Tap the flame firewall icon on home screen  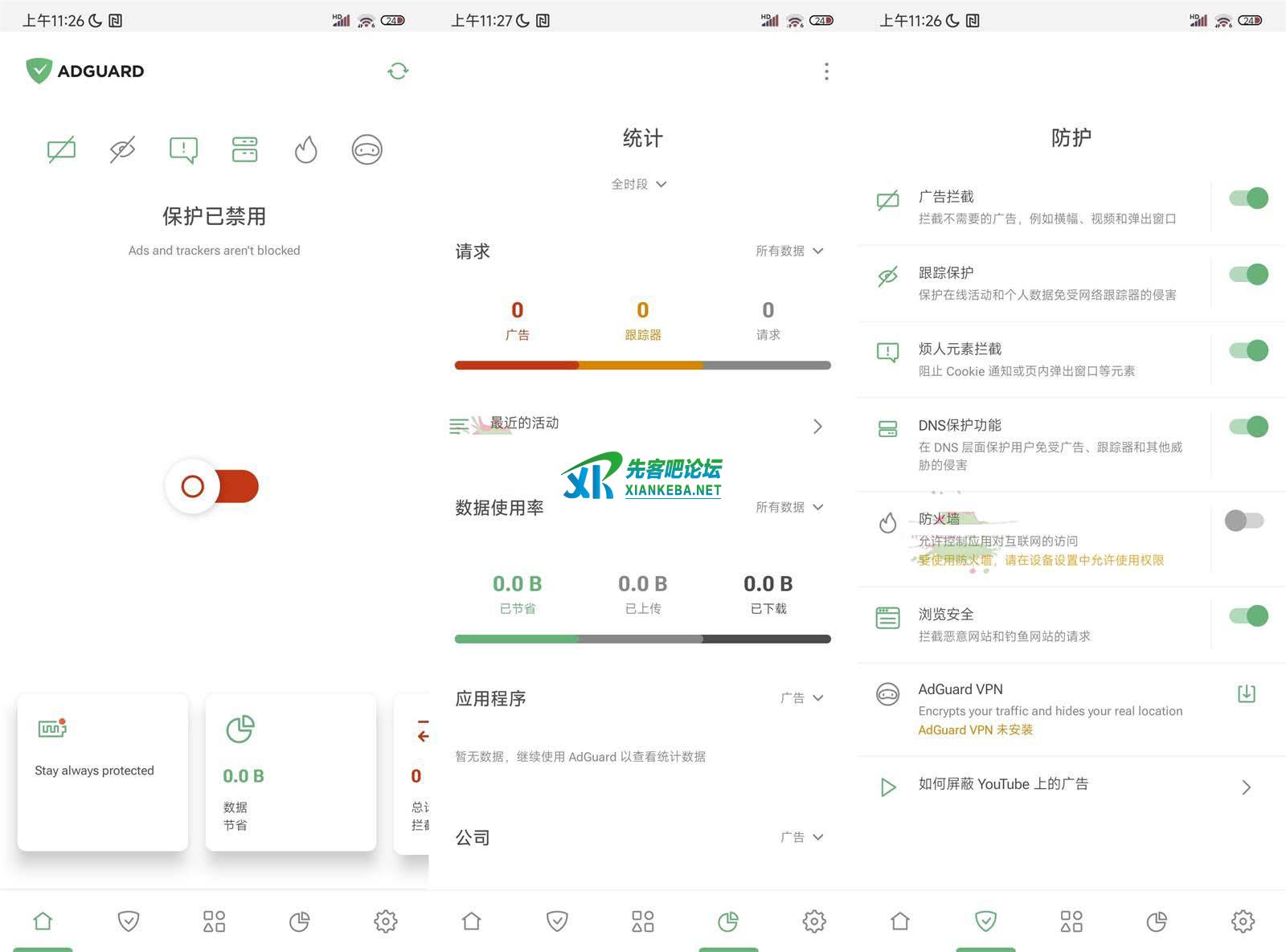[305, 149]
